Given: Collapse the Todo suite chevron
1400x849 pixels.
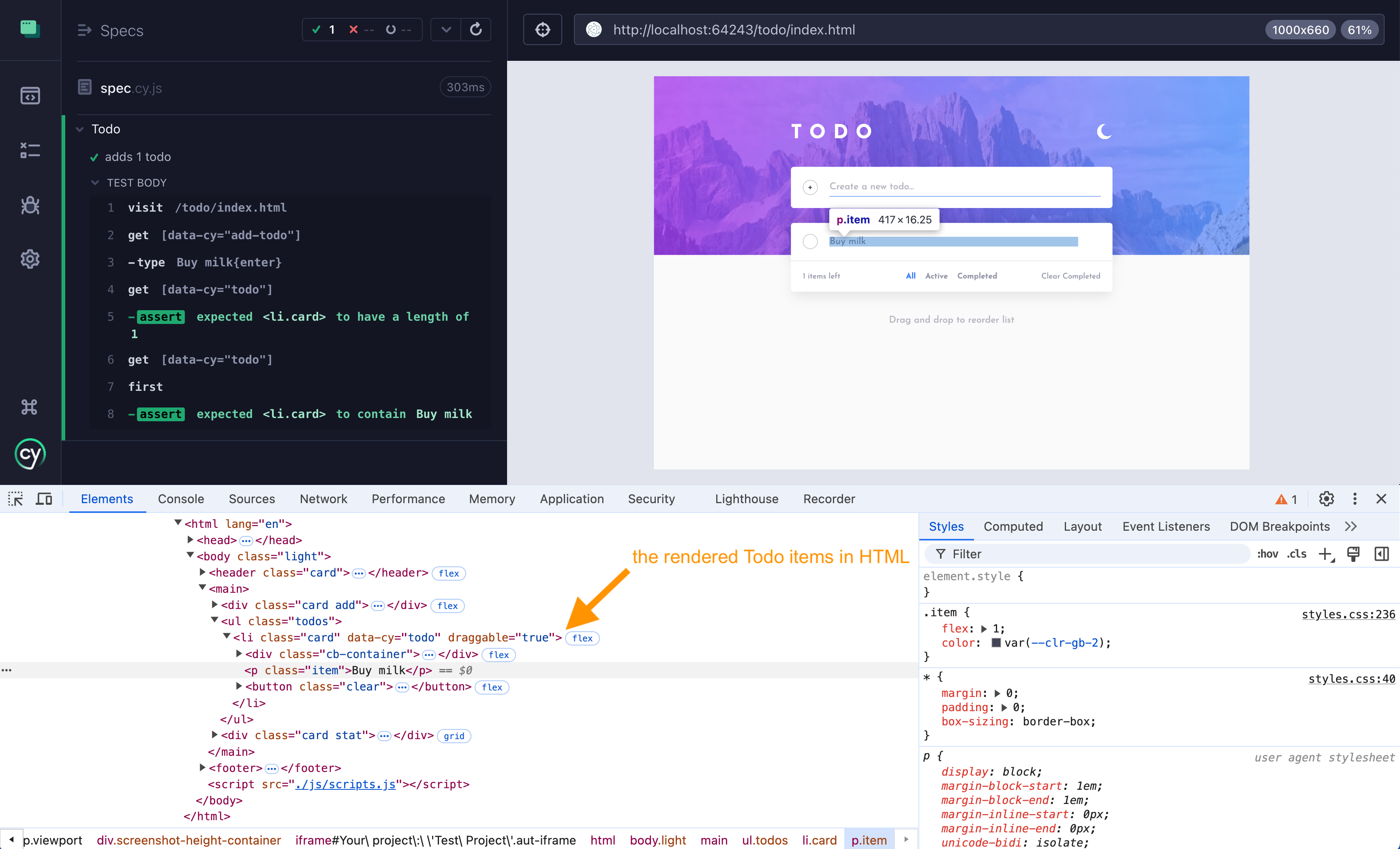Looking at the screenshot, I should [x=79, y=130].
